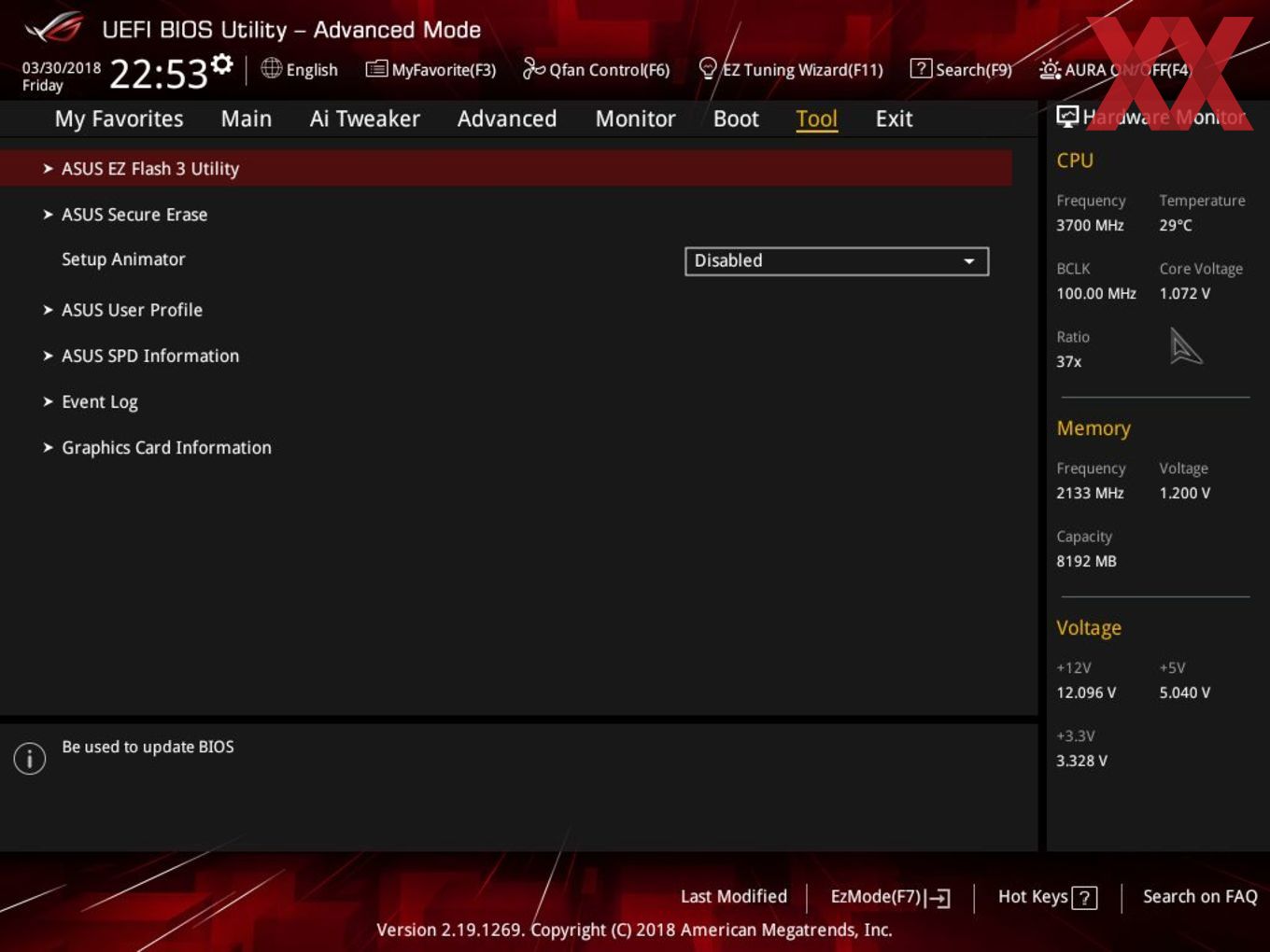Expand the Event Log arrow

coord(48,401)
